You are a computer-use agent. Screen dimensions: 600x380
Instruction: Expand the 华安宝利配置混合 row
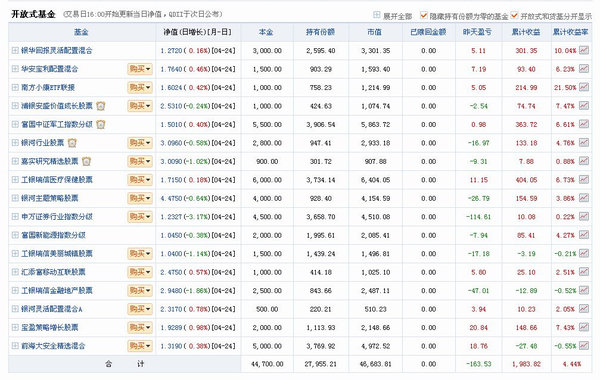(15, 69)
